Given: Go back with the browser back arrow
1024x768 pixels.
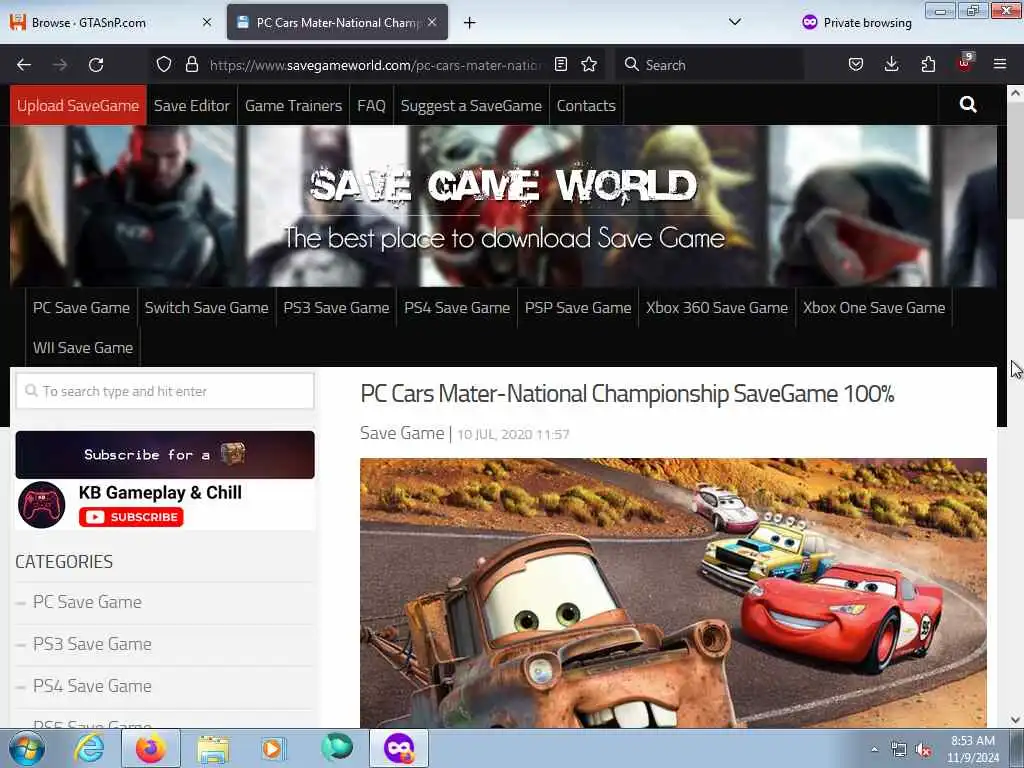Looking at the screenshot, I should tap(24, 65).
